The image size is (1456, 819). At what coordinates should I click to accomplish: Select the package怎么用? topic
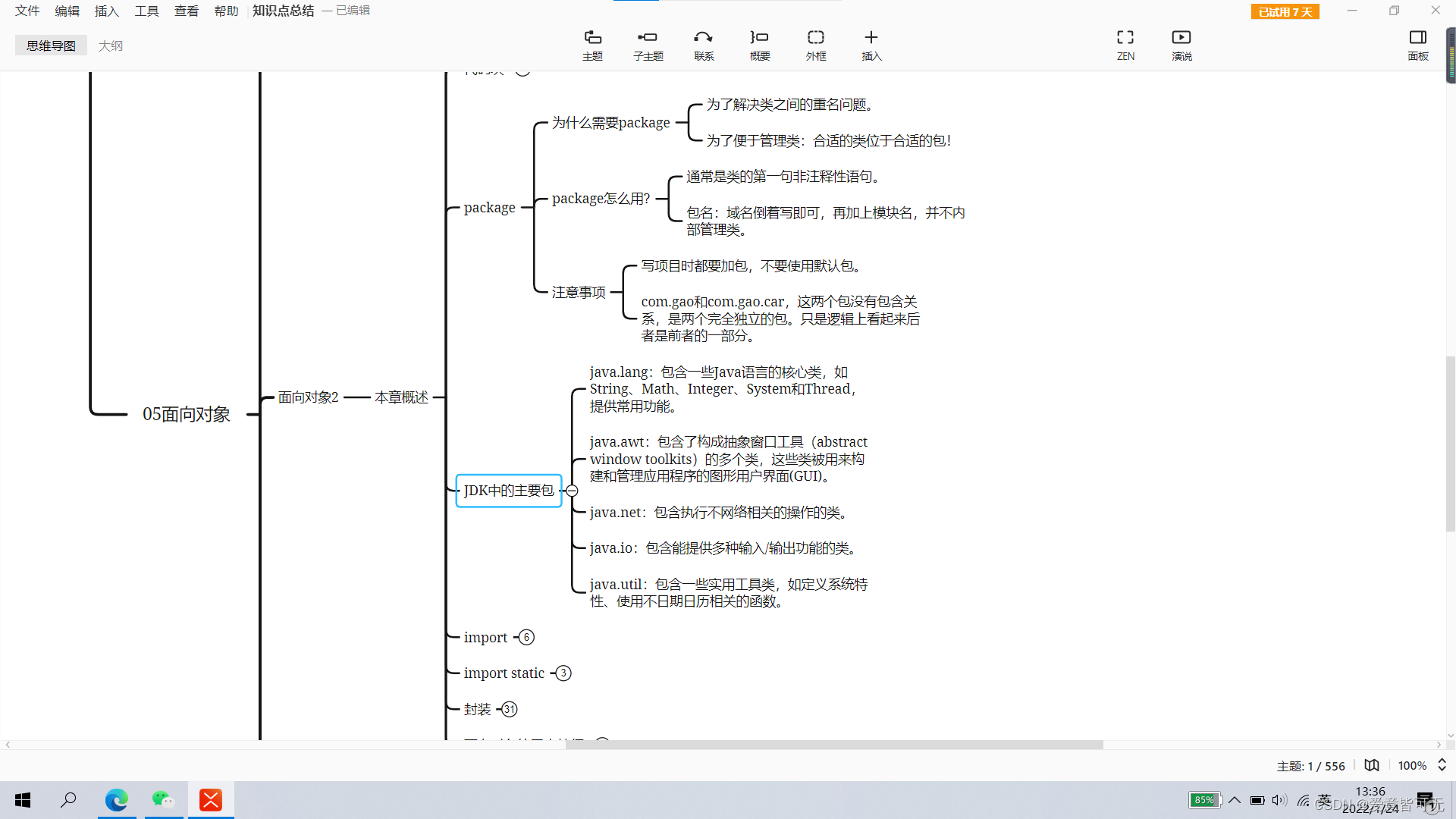[601, 198]
